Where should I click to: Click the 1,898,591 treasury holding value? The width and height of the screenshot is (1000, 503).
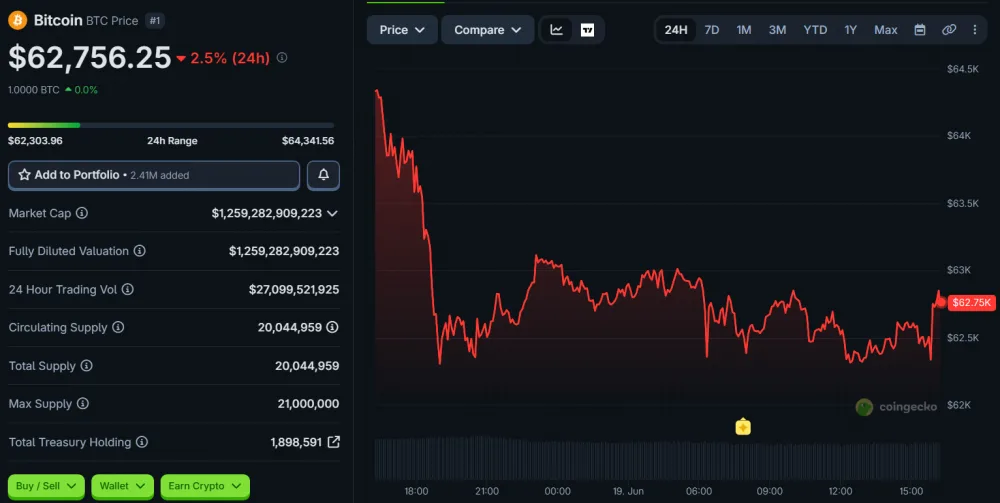296,442
